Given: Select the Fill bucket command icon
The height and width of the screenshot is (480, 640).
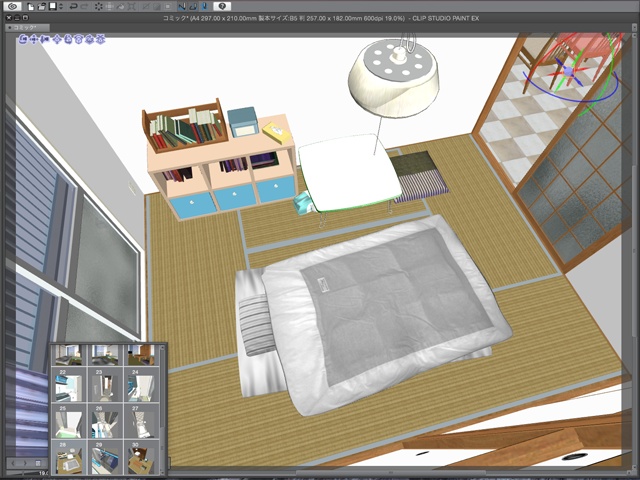Looking at the screenshot, I should [120, 6].
